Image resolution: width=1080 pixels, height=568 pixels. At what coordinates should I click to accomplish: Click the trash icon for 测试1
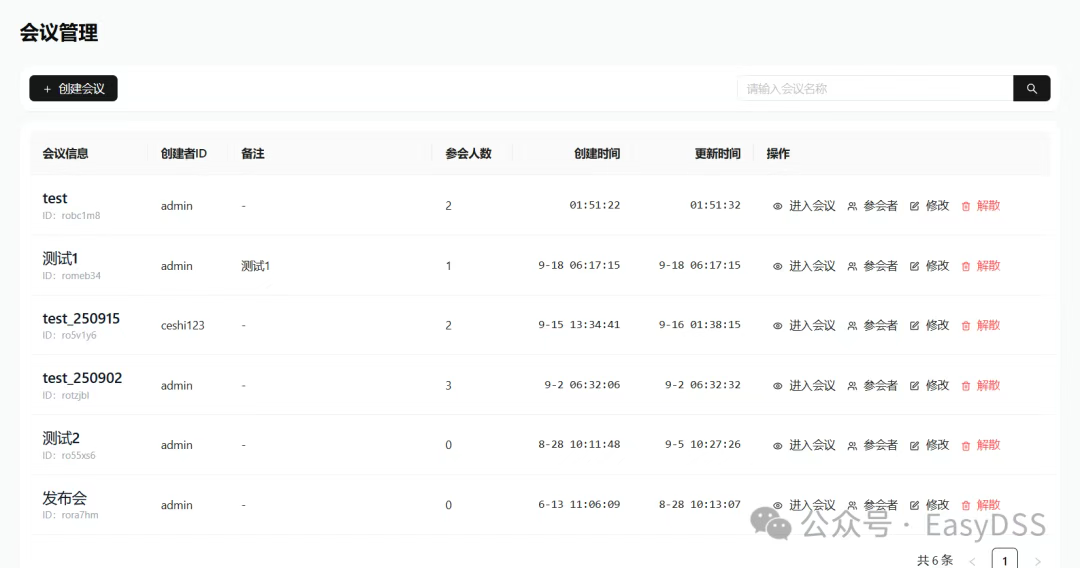tap(966, 266)
